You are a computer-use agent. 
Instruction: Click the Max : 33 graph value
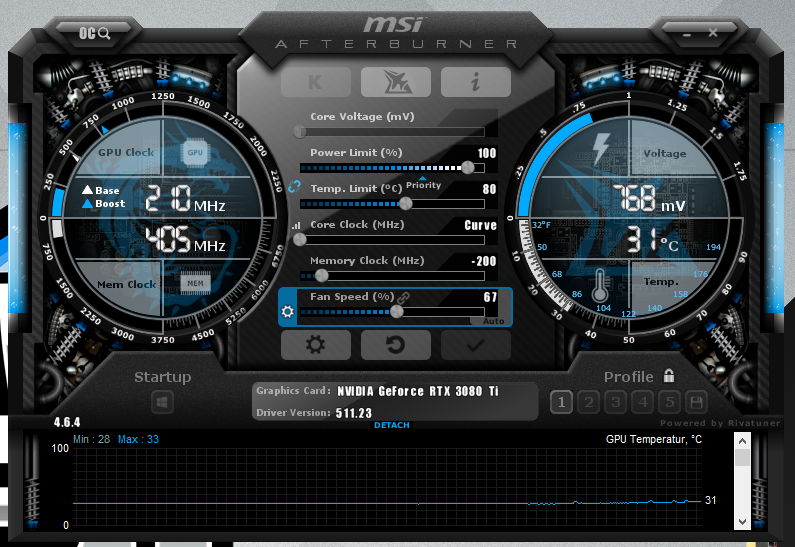[x=138, y=440]
